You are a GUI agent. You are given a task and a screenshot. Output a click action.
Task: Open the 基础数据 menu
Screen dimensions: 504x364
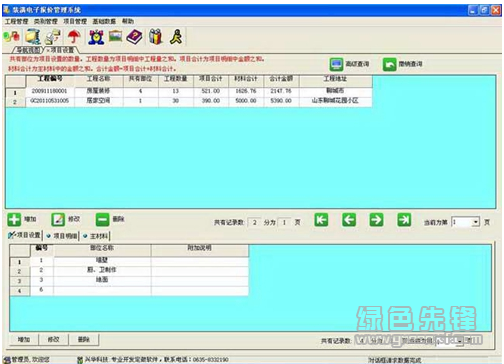point(104,21)
